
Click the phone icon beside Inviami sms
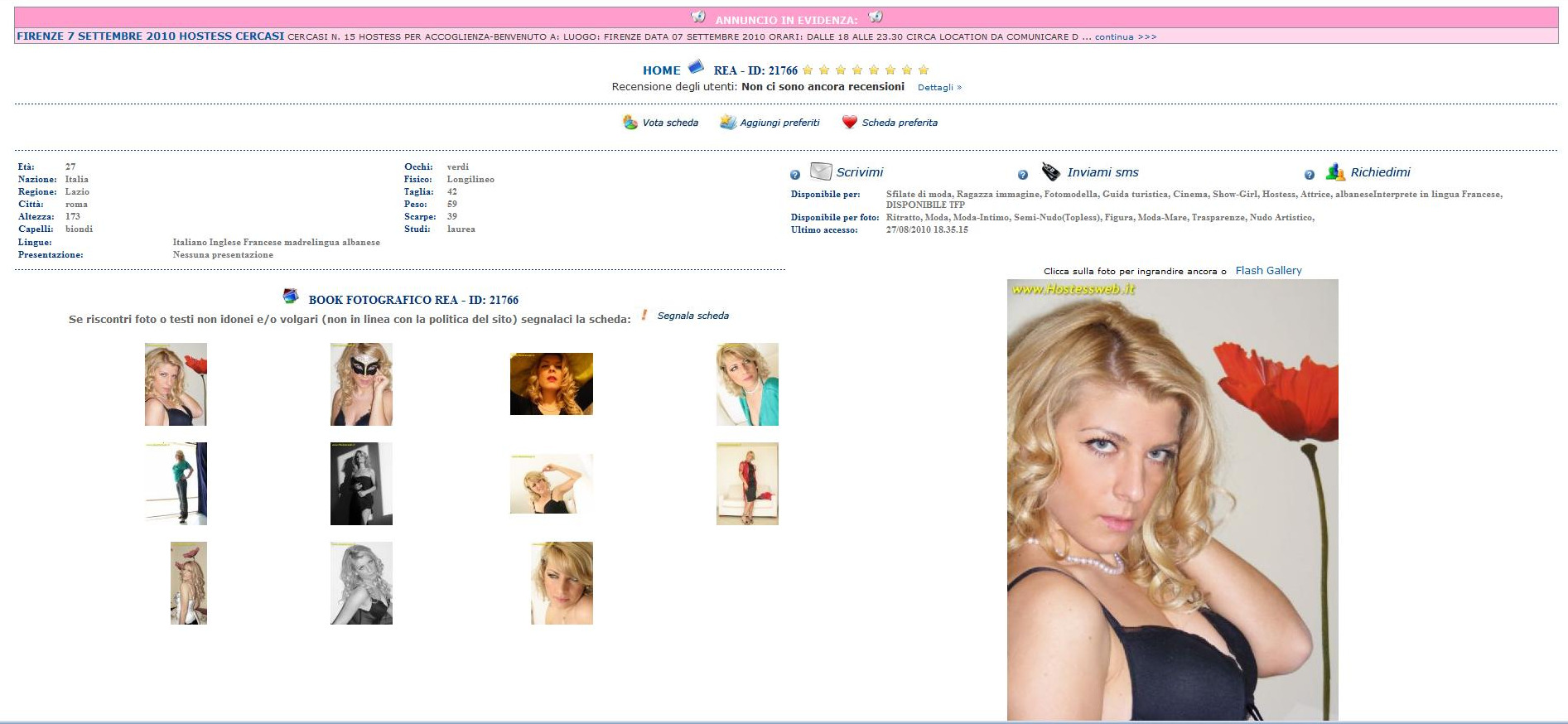click(x=1050, y=171)
